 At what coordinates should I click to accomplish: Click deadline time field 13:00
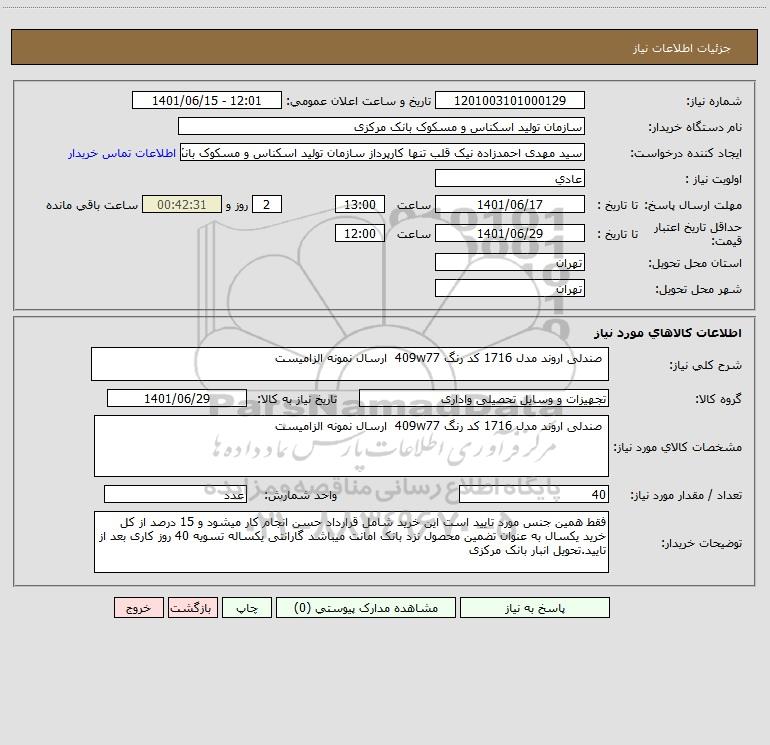tap(359, 204)
